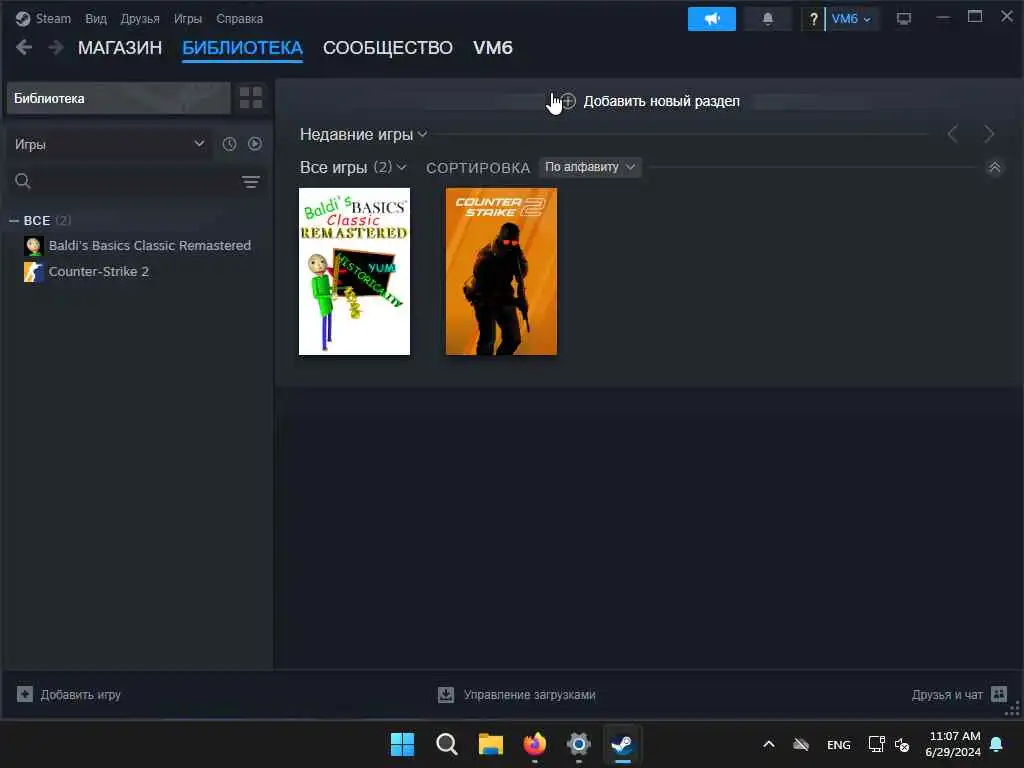This screenshot has height=768, width=1024.
Task: Switch to the МАГАЗИН tab
Action: click(120, 48)
